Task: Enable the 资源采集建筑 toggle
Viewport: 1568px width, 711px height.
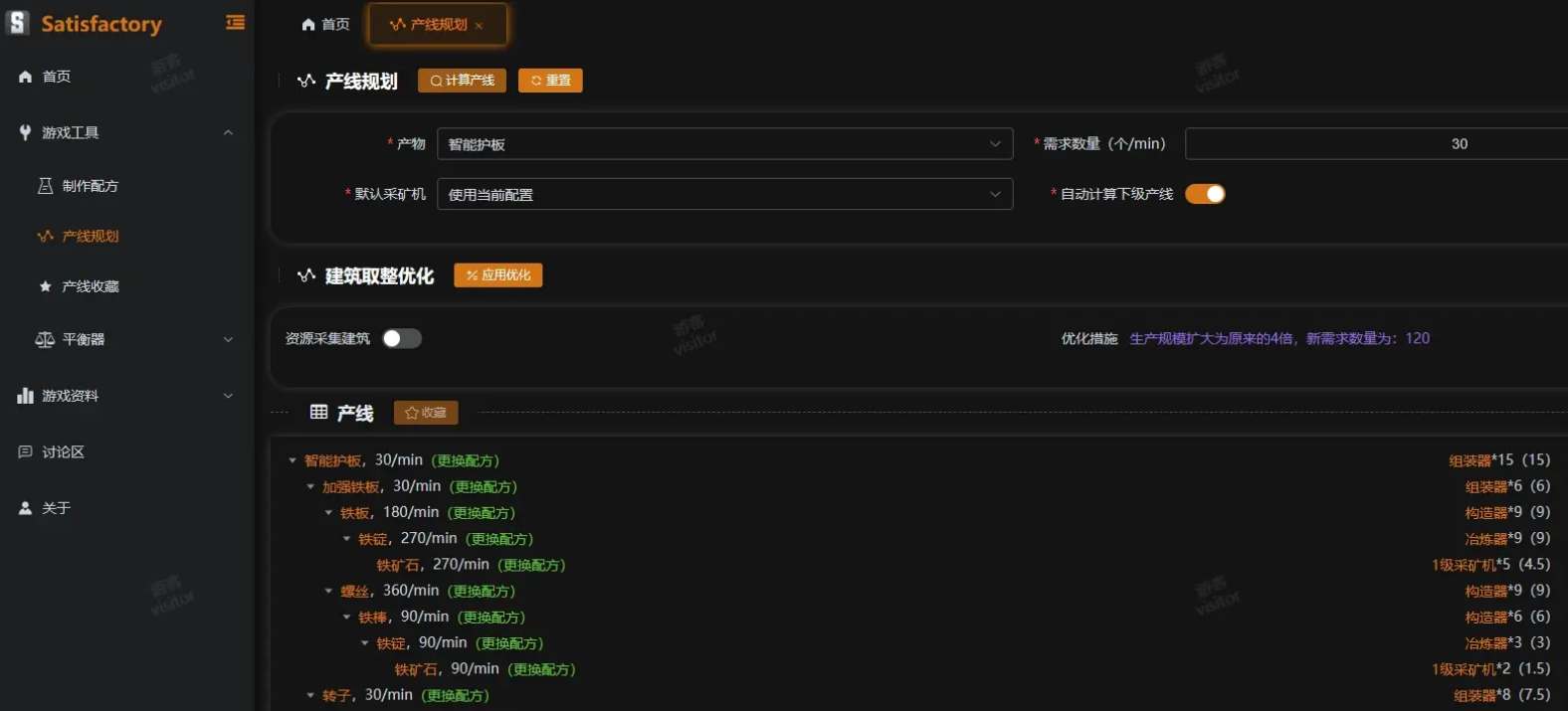Action: 402,339
